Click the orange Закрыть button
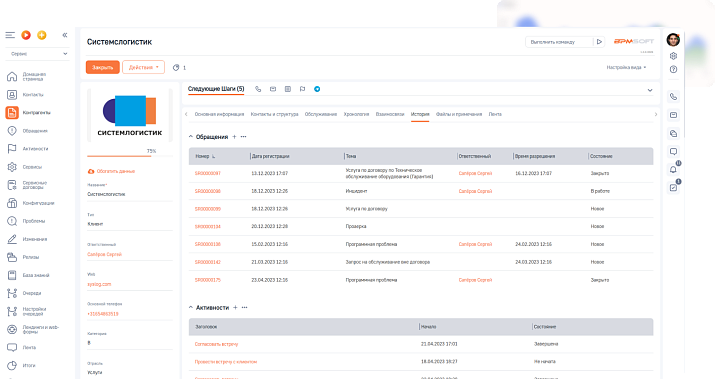This screenshot has width=715, height=379. coord(103,67)
